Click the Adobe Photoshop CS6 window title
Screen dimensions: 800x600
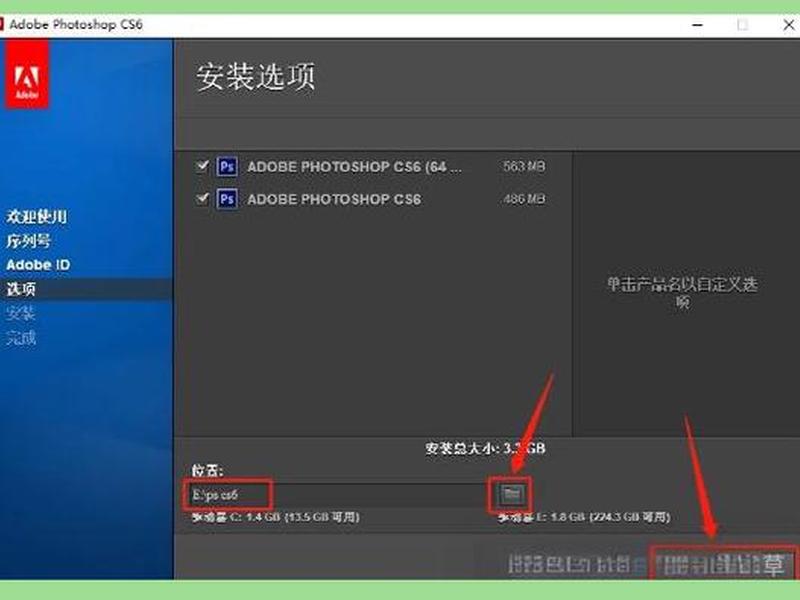click(76, 24)
